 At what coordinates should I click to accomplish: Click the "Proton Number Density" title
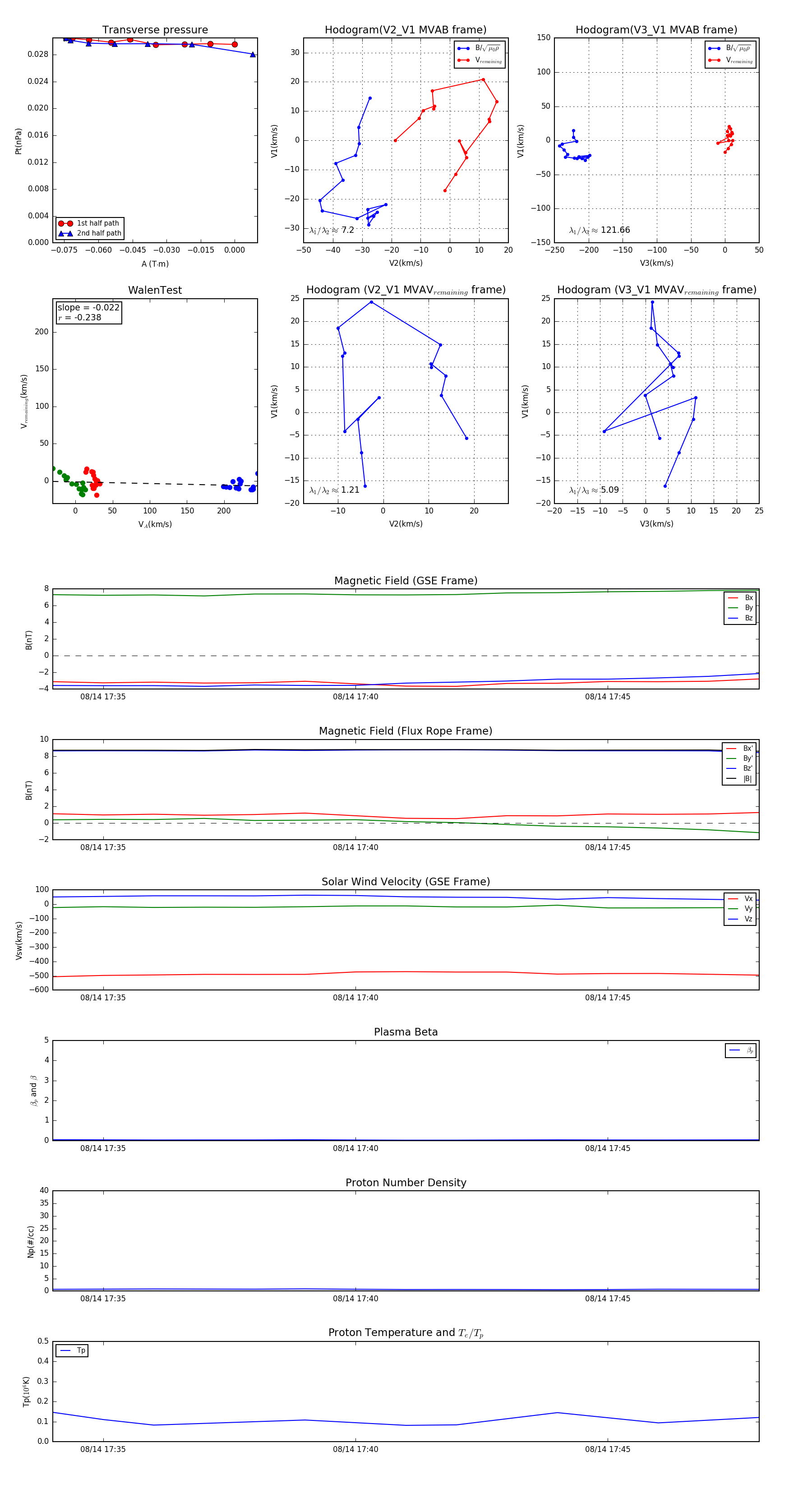click(x=406, y=1183)
